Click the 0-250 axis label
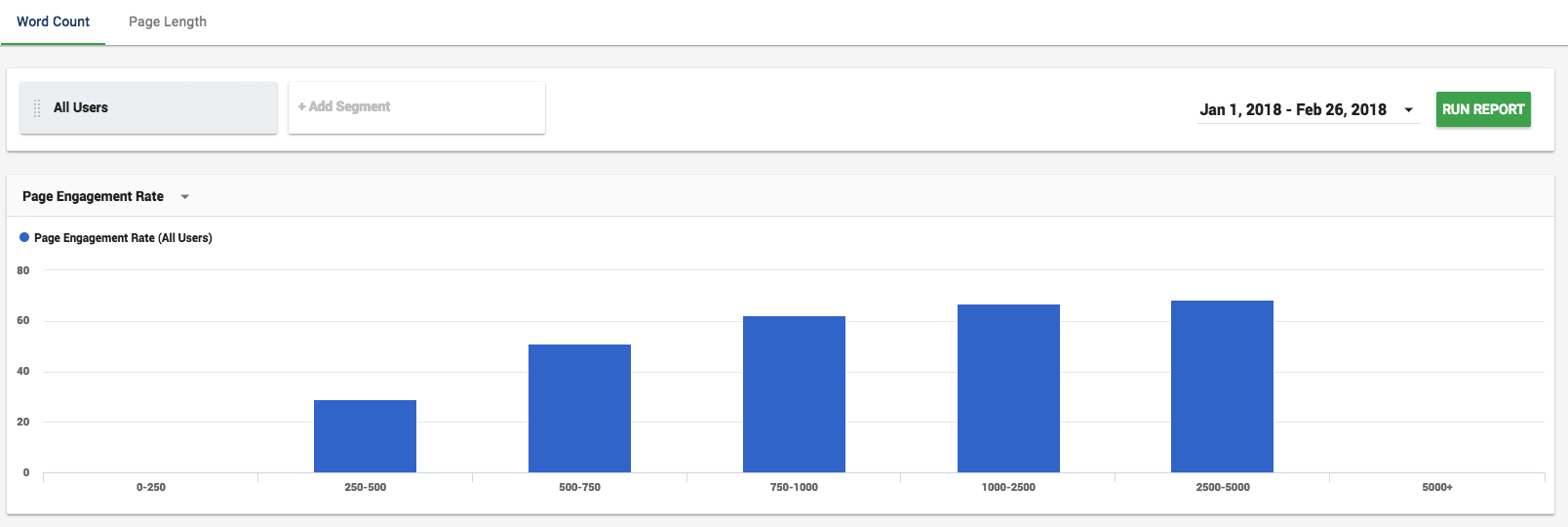This screenshot has width=1568, height=527. pyautogui.click(x=151, y=487)
